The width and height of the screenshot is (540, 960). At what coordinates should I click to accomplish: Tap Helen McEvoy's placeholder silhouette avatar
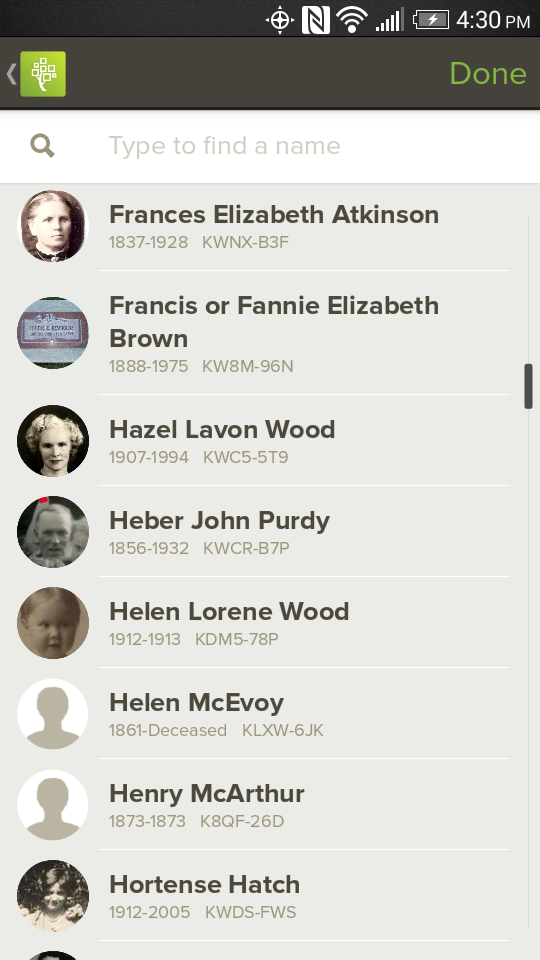tap(53, 714)
